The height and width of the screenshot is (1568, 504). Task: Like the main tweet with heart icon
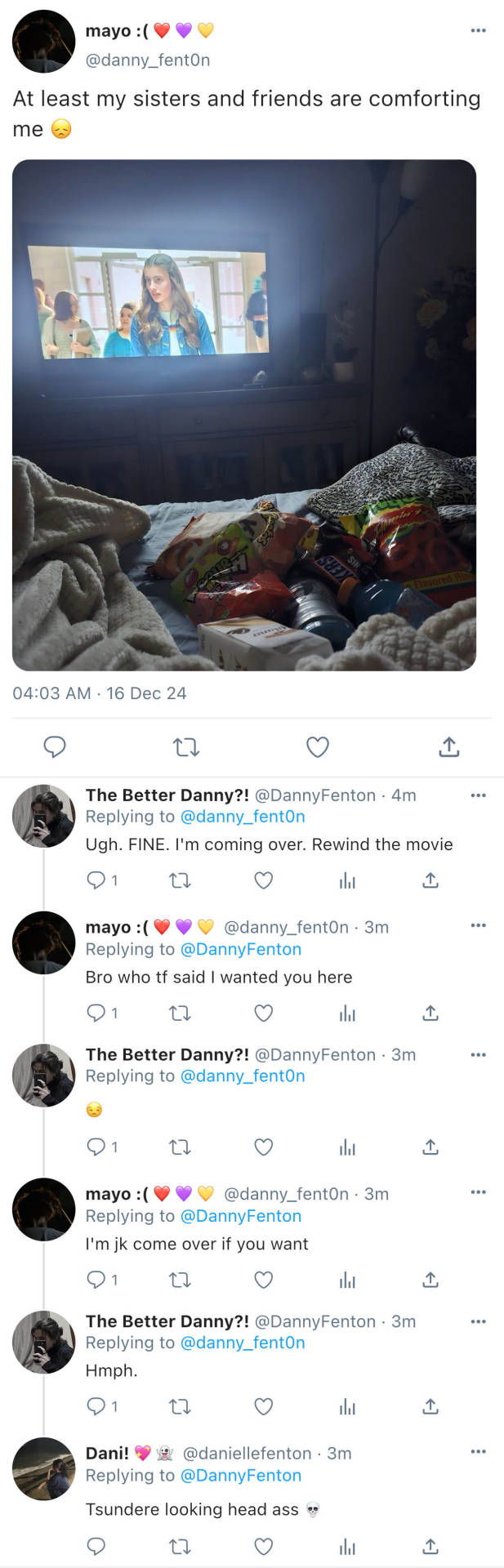[317, 746]
